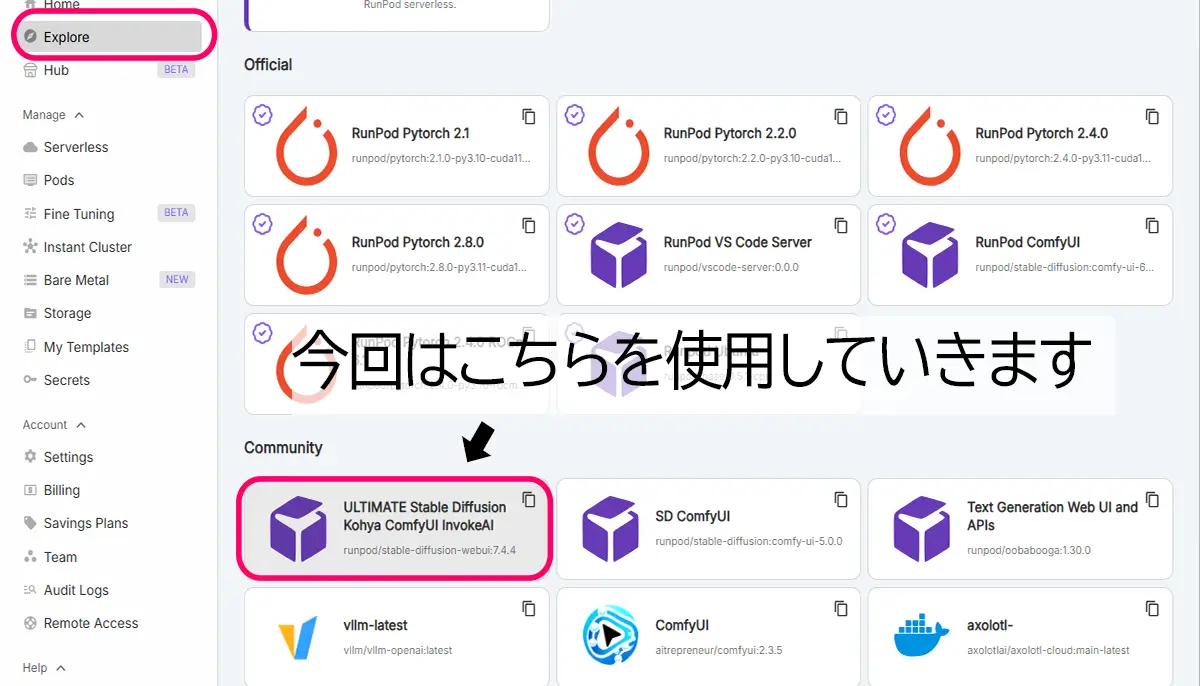This screenshot has height=686, width=1200.
Task: Select RunPod Pytorch 2.2.0 template
Action: tap(708, 146)
